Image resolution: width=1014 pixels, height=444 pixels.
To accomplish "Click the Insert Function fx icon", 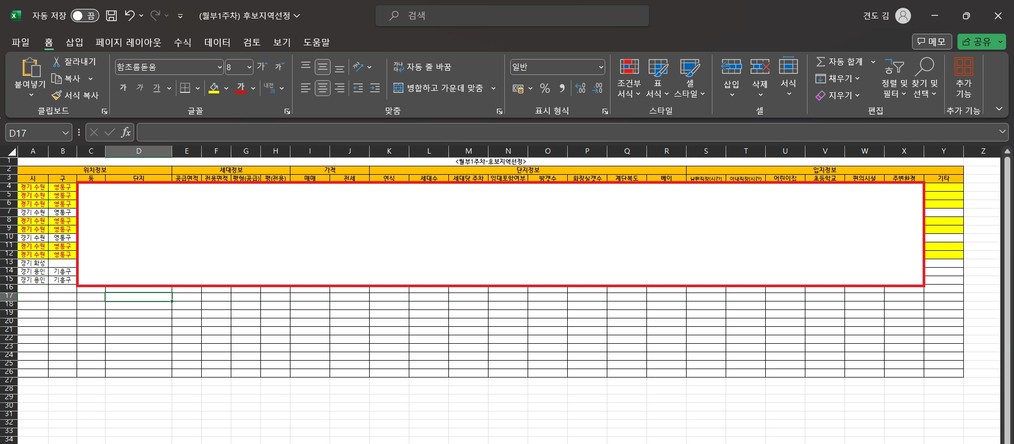I will click(126, 132).
